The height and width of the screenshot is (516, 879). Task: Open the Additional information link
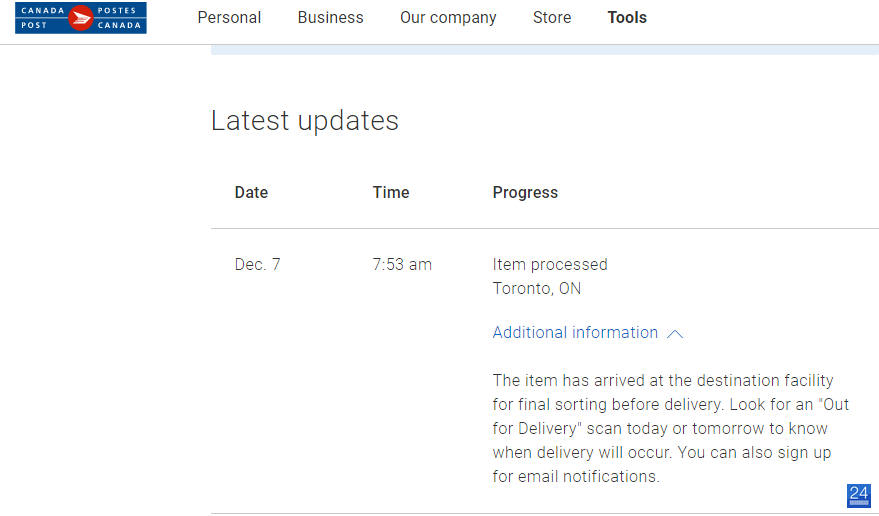575,333
